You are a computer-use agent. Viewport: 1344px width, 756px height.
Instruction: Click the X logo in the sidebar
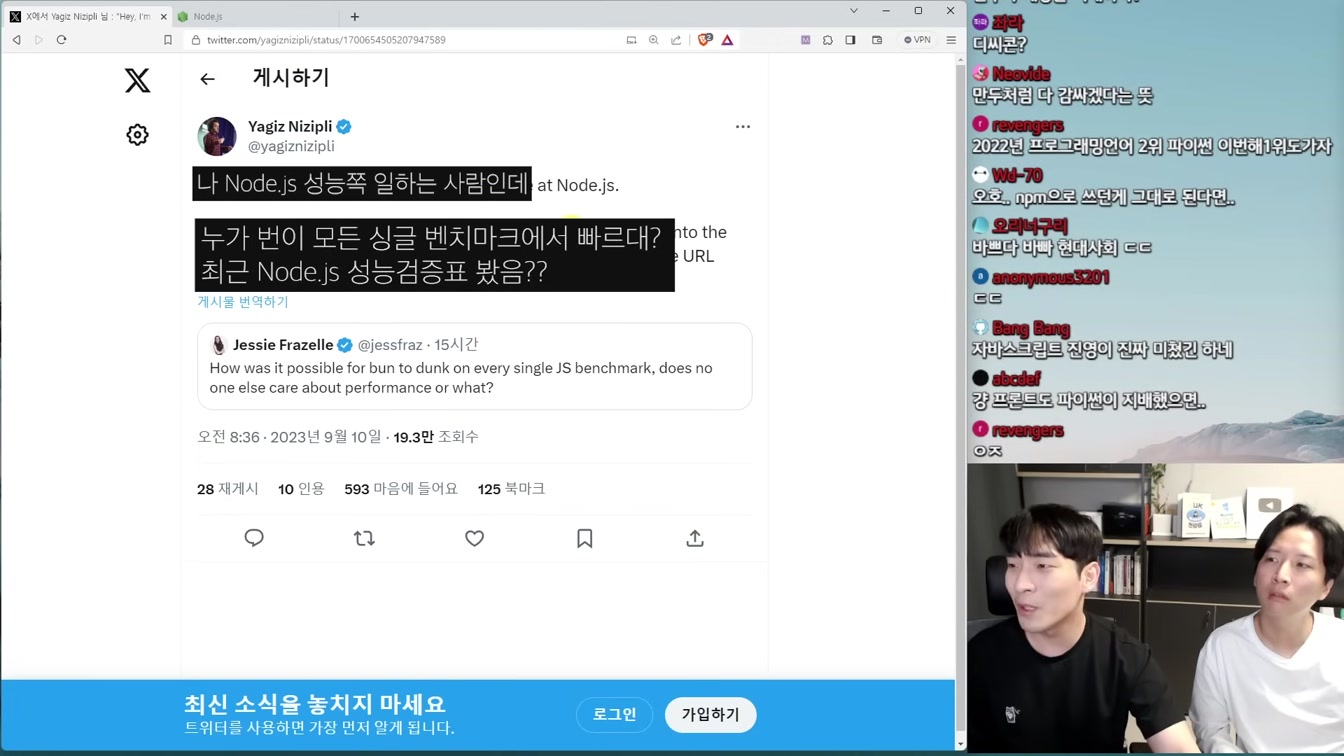(138, 80)
